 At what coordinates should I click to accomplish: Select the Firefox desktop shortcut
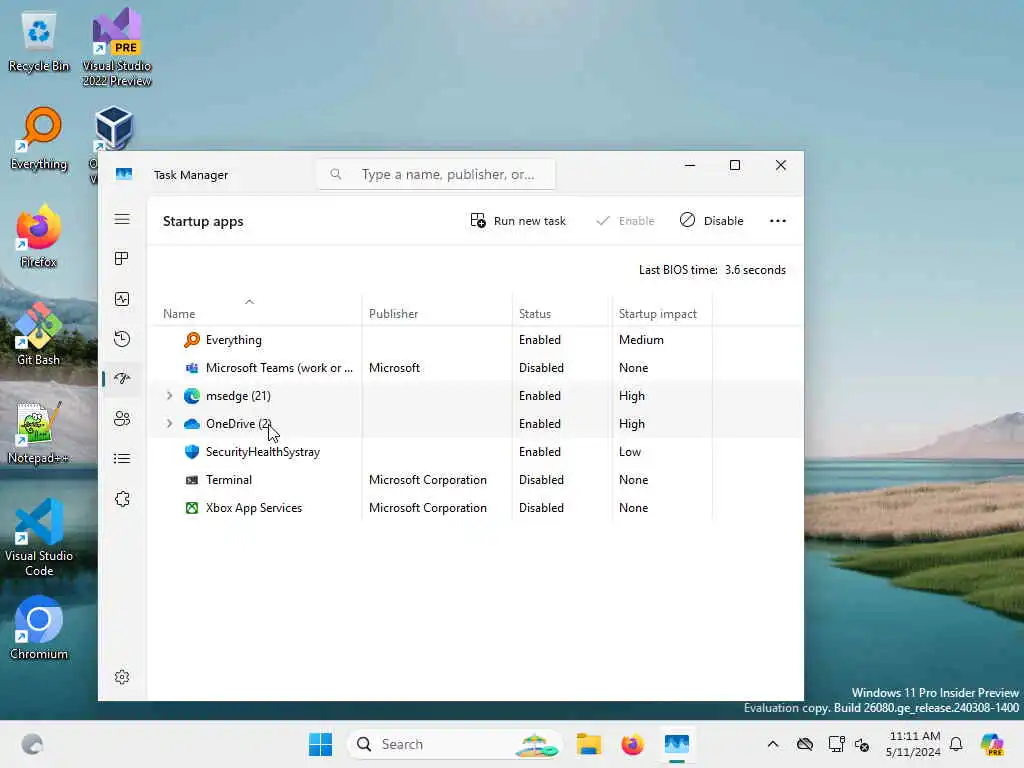coord(39,237)
